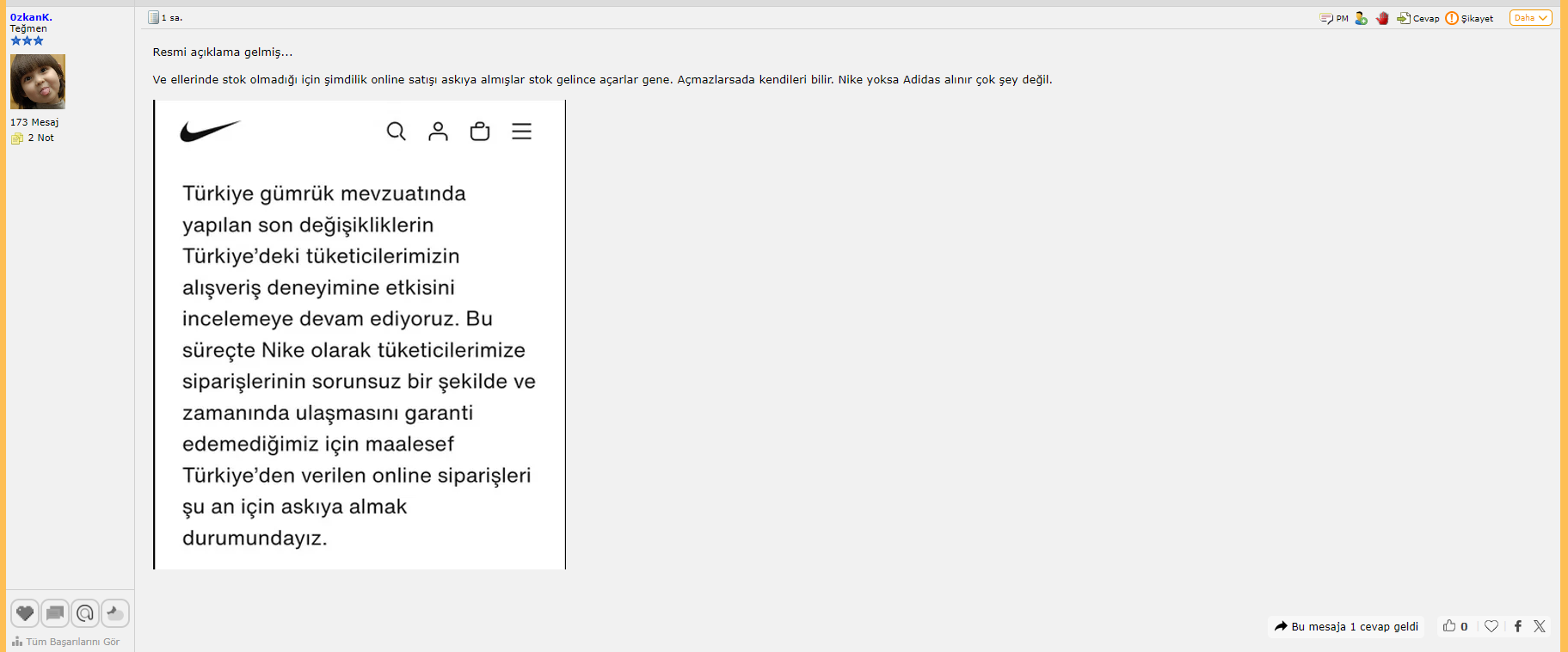This screenshot has height=652, width=1568.
Task: Share post on X
Action: coord(1540,626)
